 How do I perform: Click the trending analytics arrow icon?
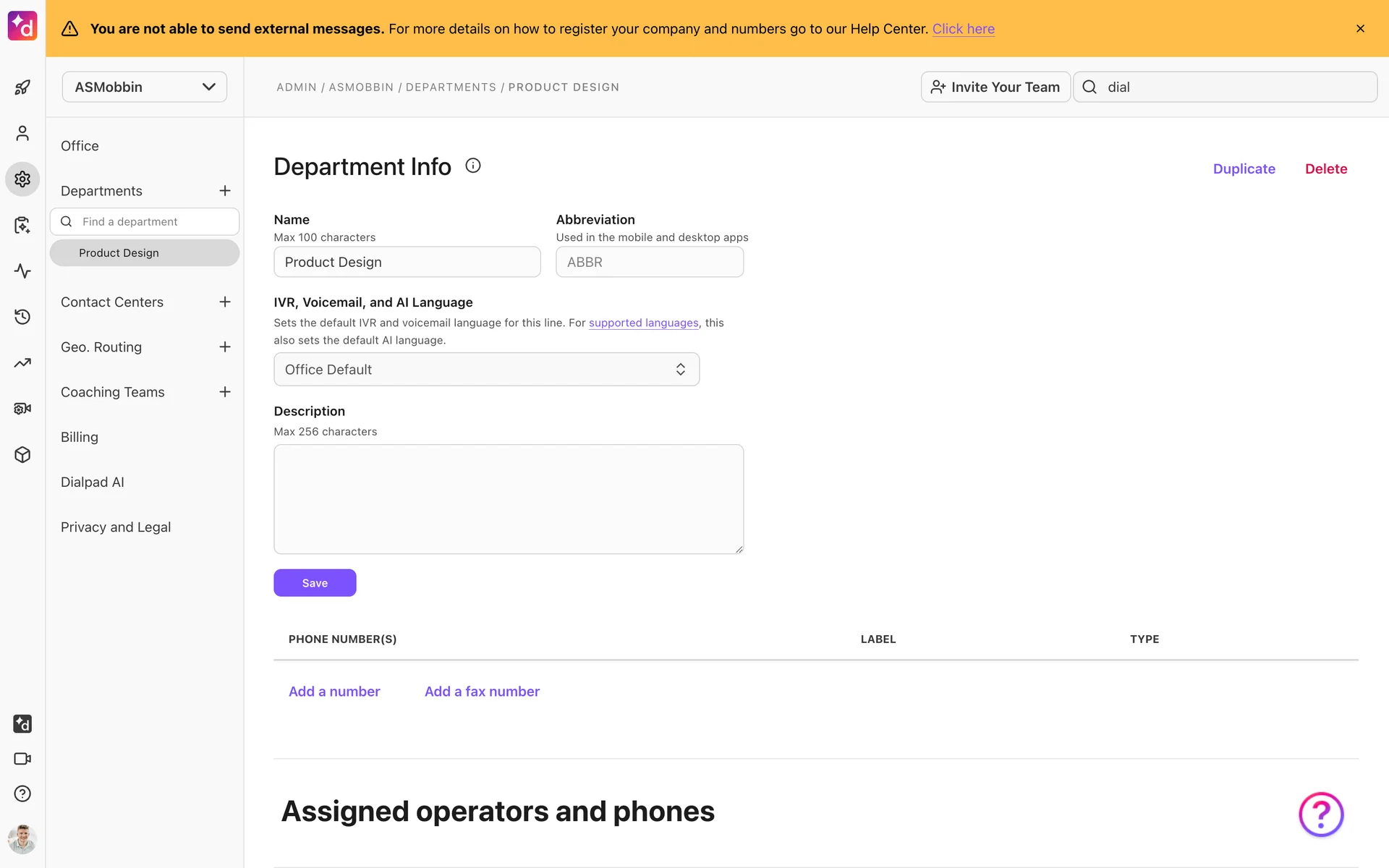[x=22, y=363]
